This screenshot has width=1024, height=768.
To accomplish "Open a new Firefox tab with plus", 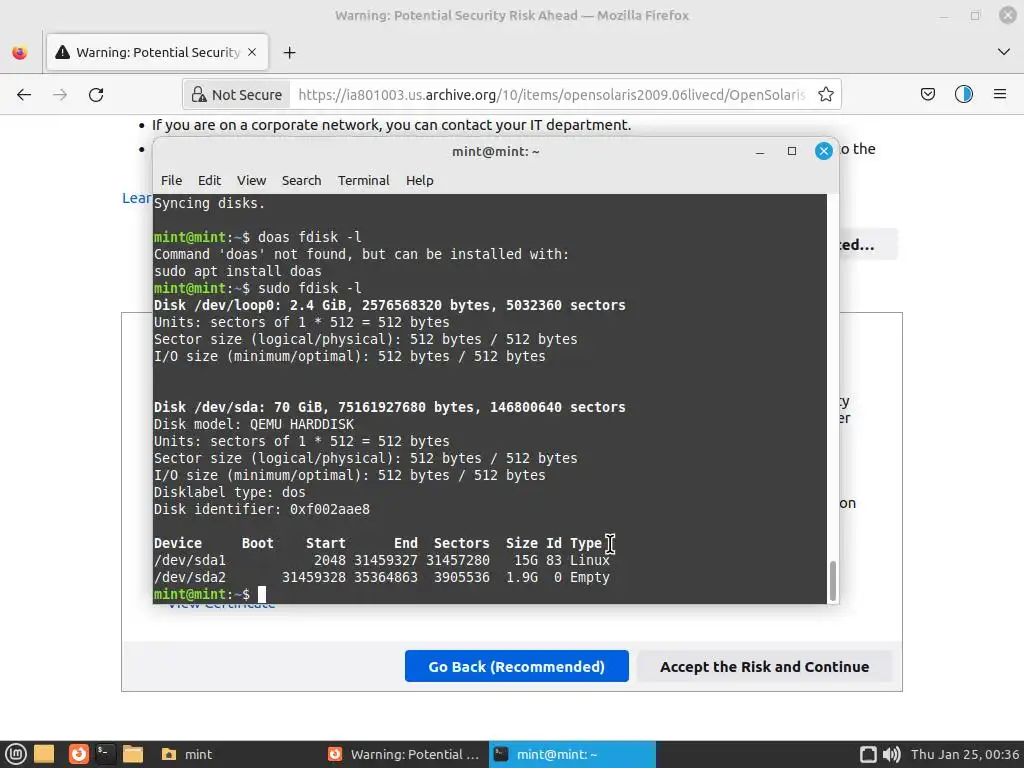I will click(289, 52).
